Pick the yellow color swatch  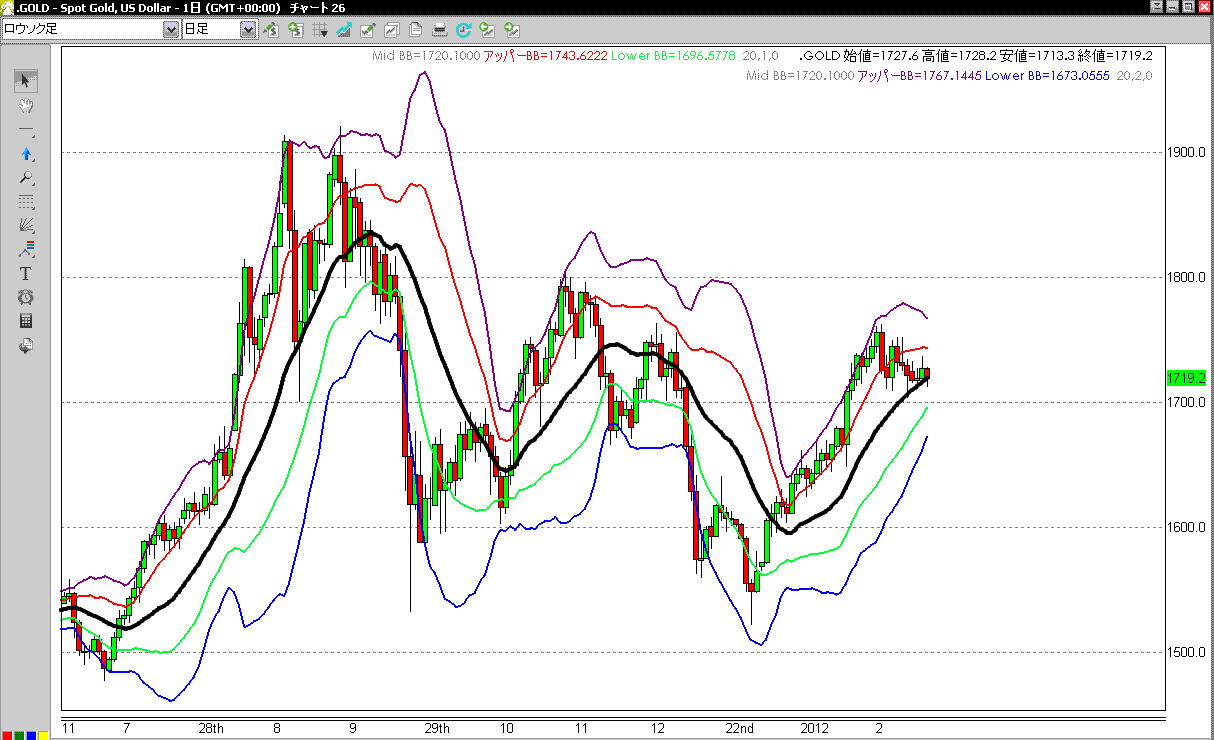(43, 736)
